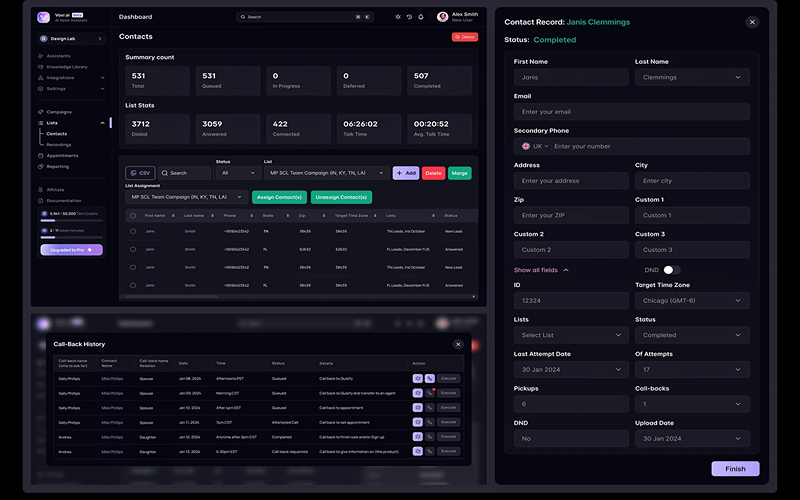
Task: Click the Knowledge Library sidebar icon
Action: (x=40, y=67)
